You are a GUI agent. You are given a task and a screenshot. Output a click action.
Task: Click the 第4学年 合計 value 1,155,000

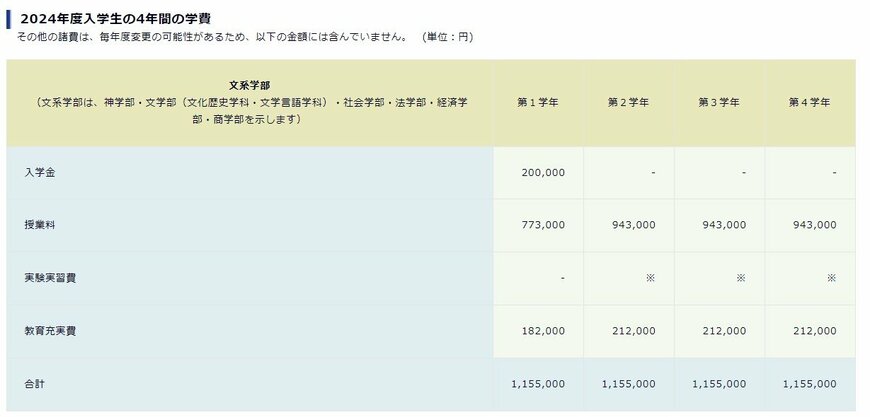tap(808, 384)
